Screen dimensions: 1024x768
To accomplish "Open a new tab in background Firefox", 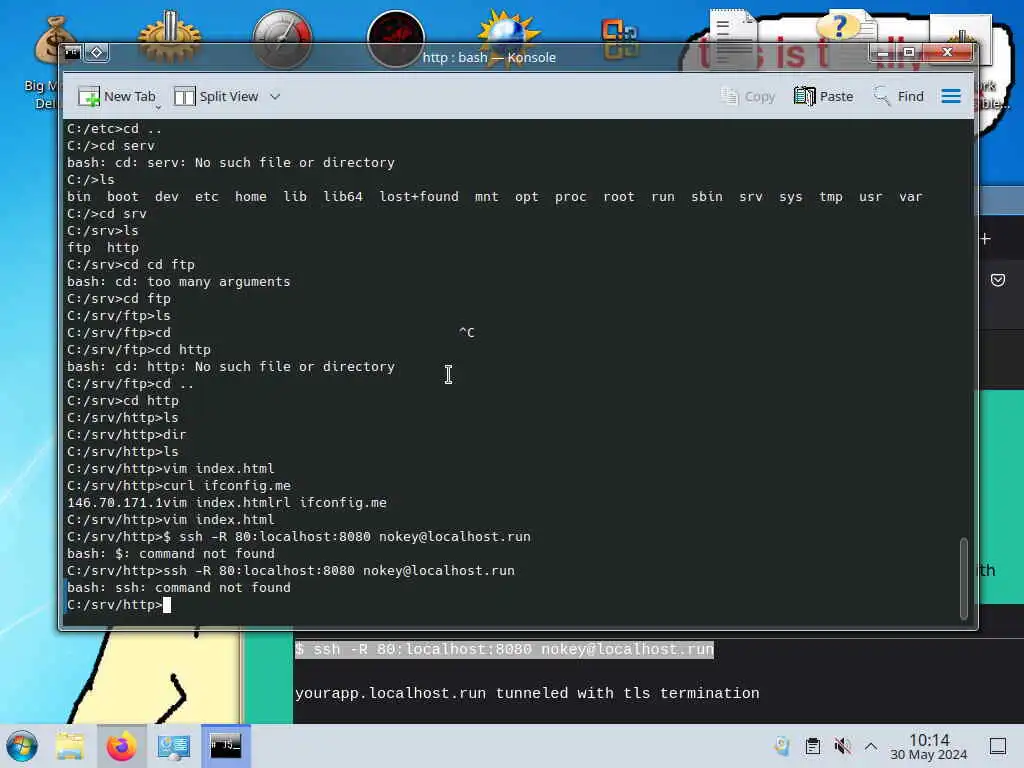I will (985, 239).
